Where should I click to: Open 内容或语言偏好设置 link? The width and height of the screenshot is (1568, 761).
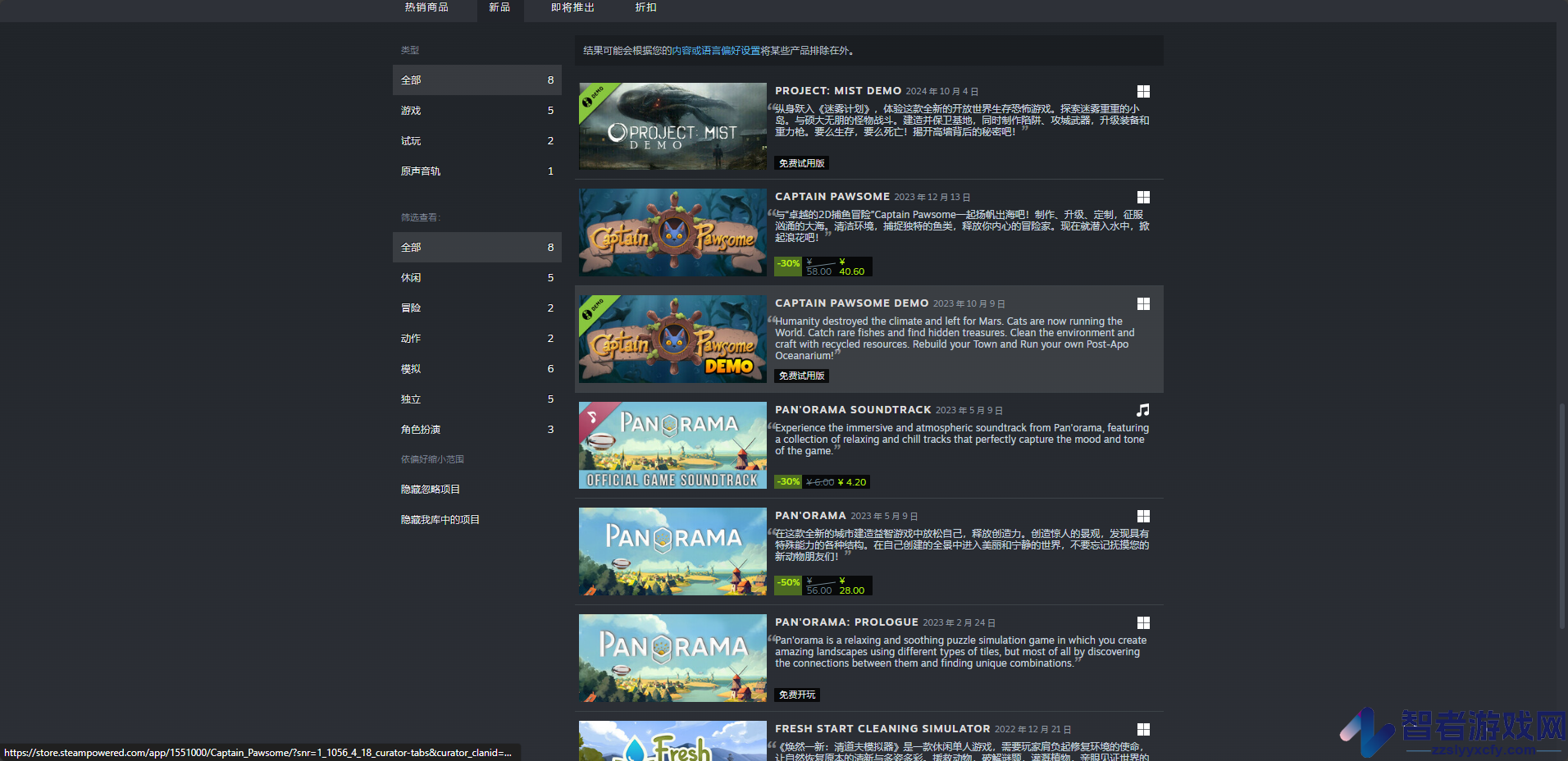click(716, 51)
